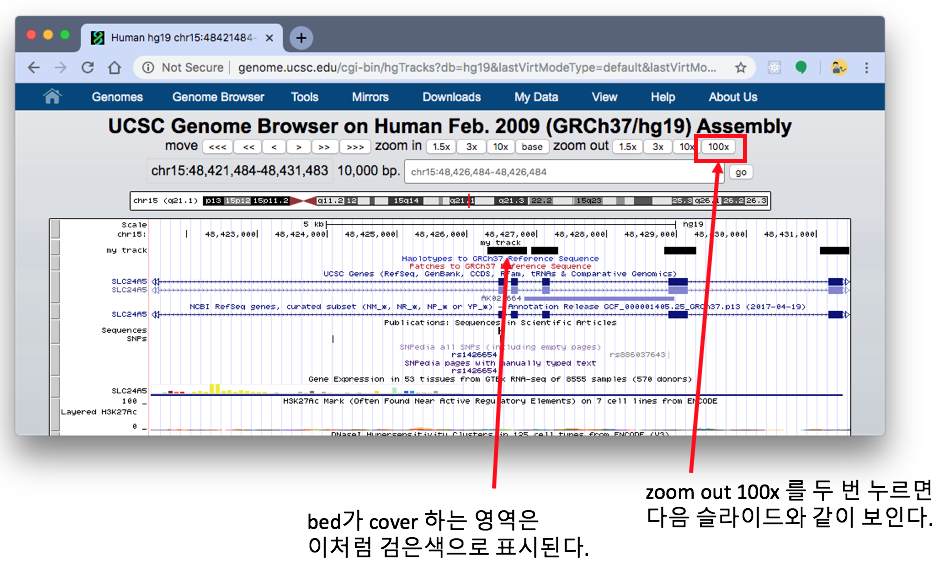
Task: Open the Help menu
Action: pos(663,97)
